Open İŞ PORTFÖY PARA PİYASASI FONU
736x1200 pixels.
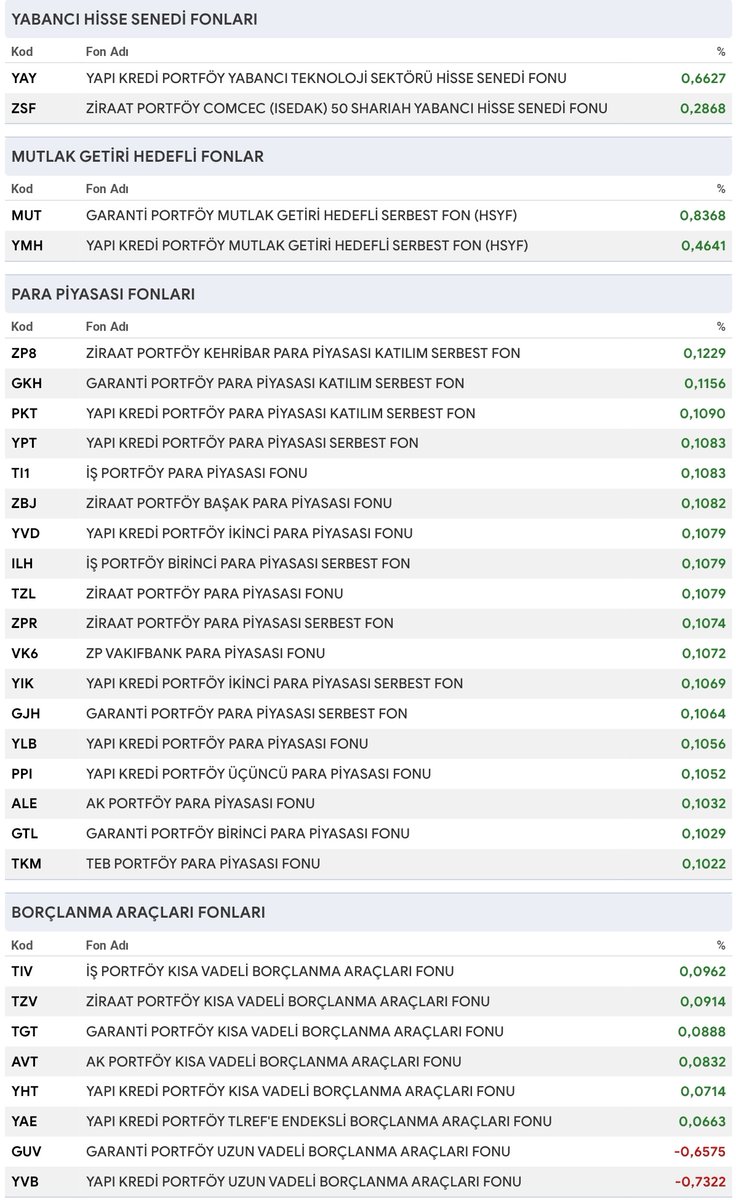click(x=197, y=473)
